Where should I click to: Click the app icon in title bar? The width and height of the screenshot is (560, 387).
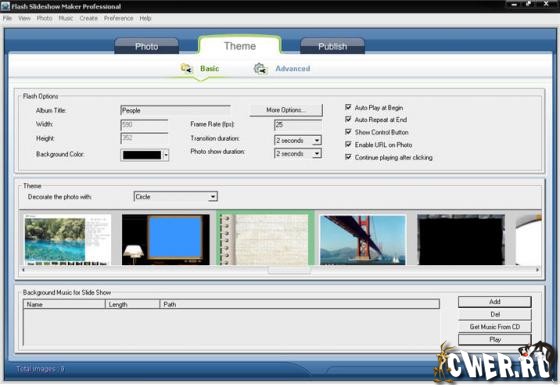[5, 6]
